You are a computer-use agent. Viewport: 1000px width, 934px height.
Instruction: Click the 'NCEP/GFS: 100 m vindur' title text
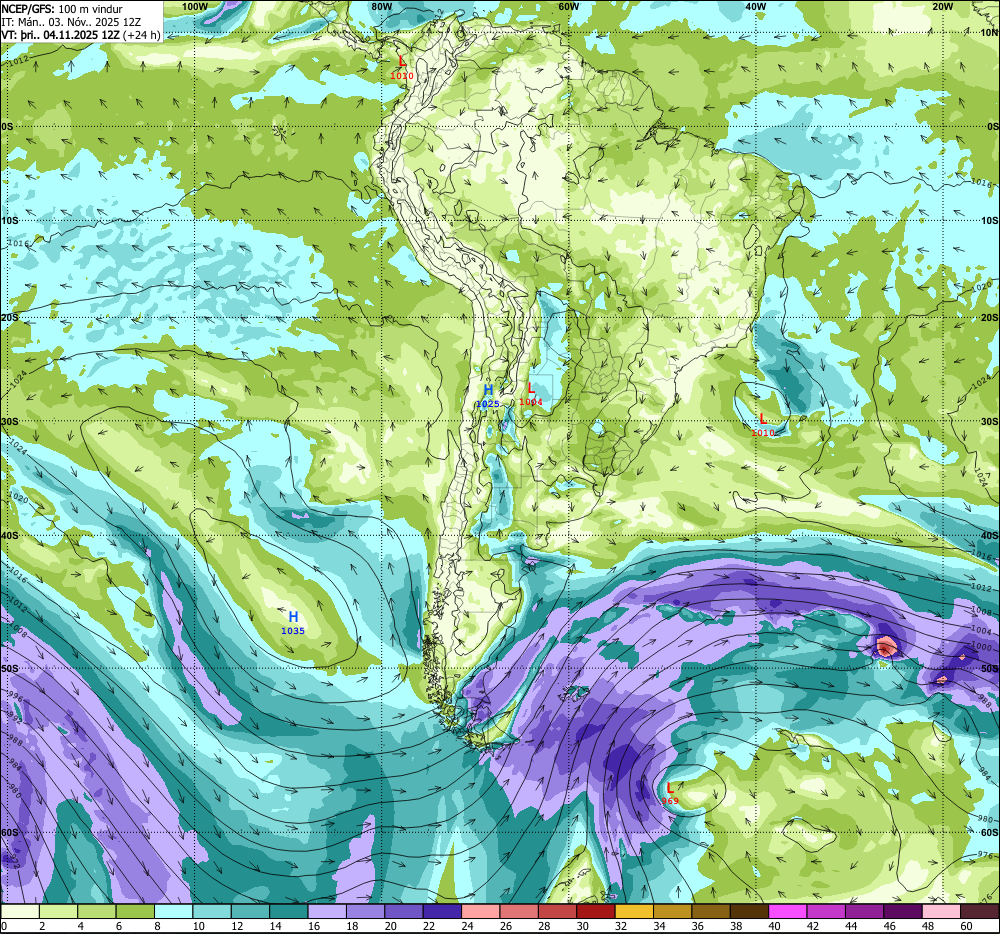[62, 9]
